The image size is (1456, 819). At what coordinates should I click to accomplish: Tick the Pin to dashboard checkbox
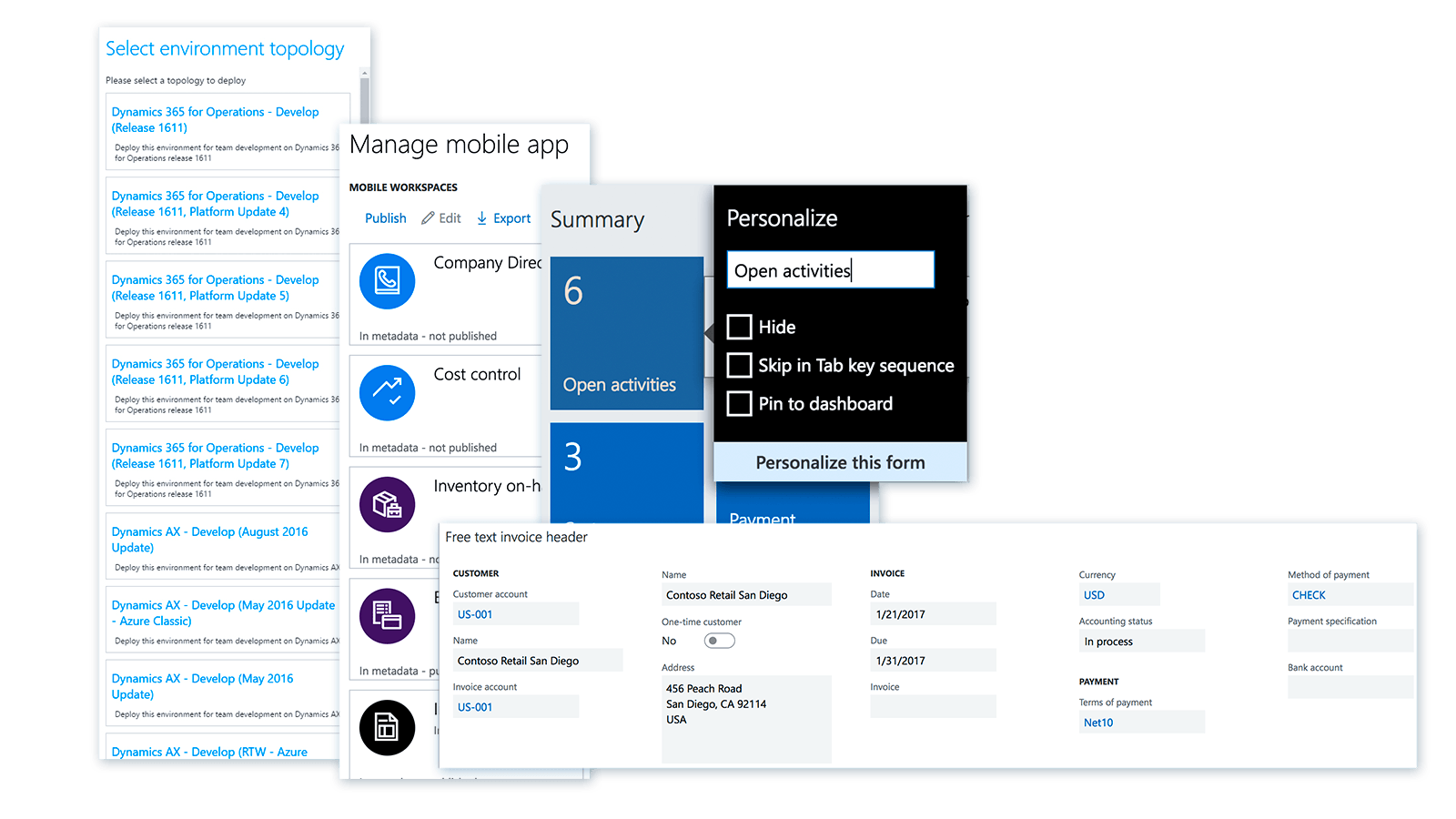[x=740, y=403]
